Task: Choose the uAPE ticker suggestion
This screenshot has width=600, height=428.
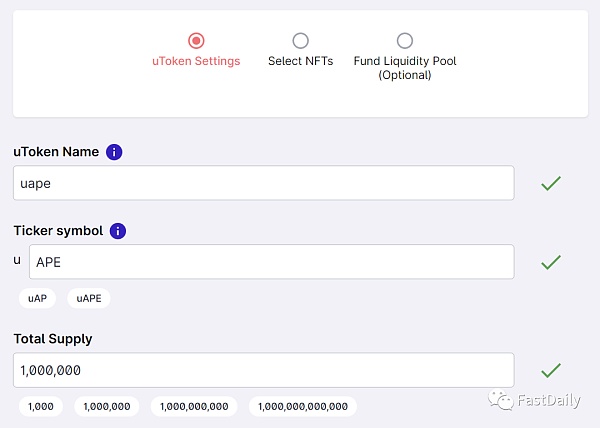Action: tap(89, 298)
